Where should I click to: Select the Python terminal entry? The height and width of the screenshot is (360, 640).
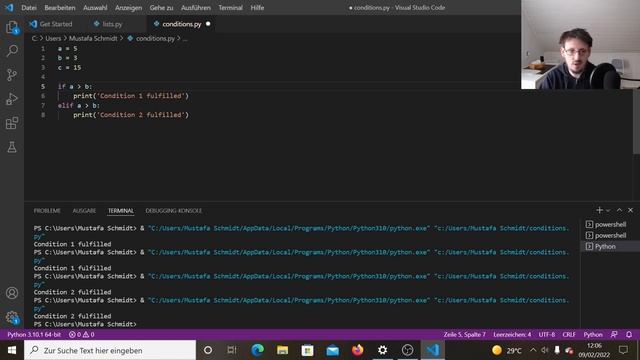(610, 246)
